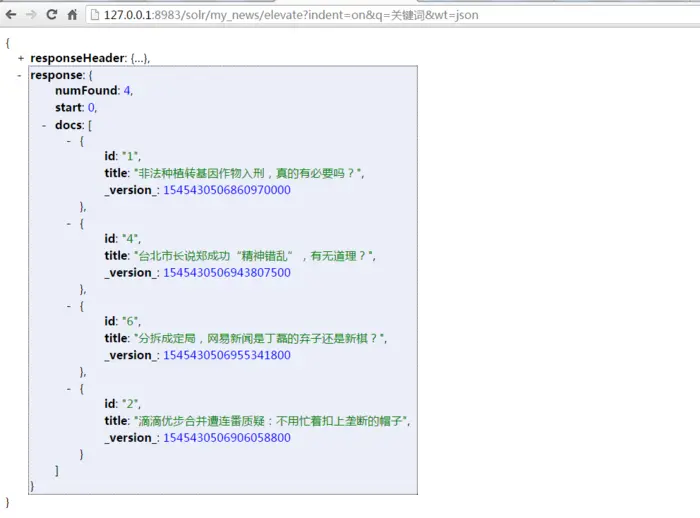Collapse the doc object with id "2"
The width and height of the screenshot is (700, 518).
69,389
